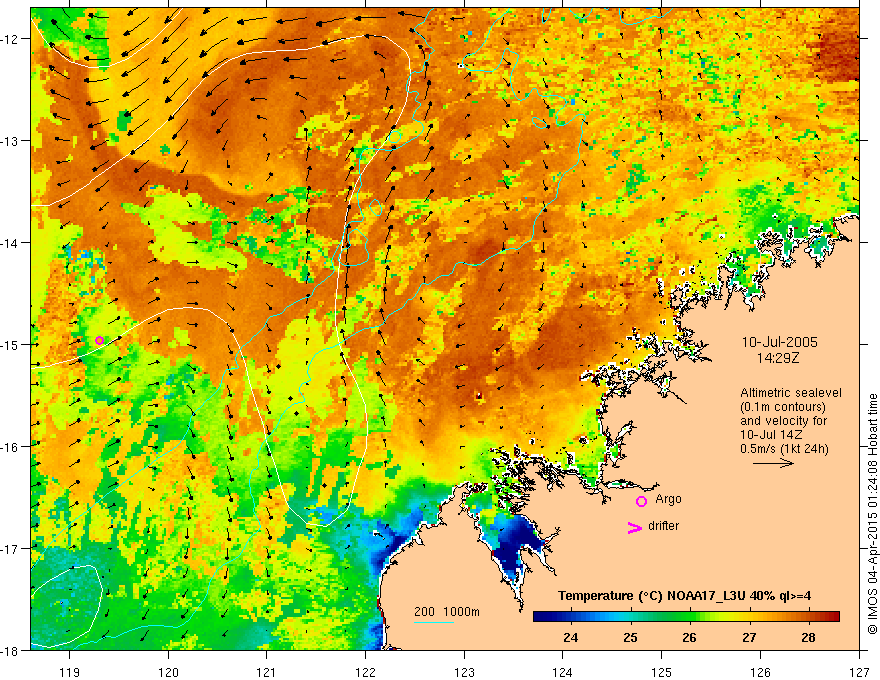Click the '(0.1m contours)' caption line
The height and width of the screenshot is (680, 880).
[783, 407]
